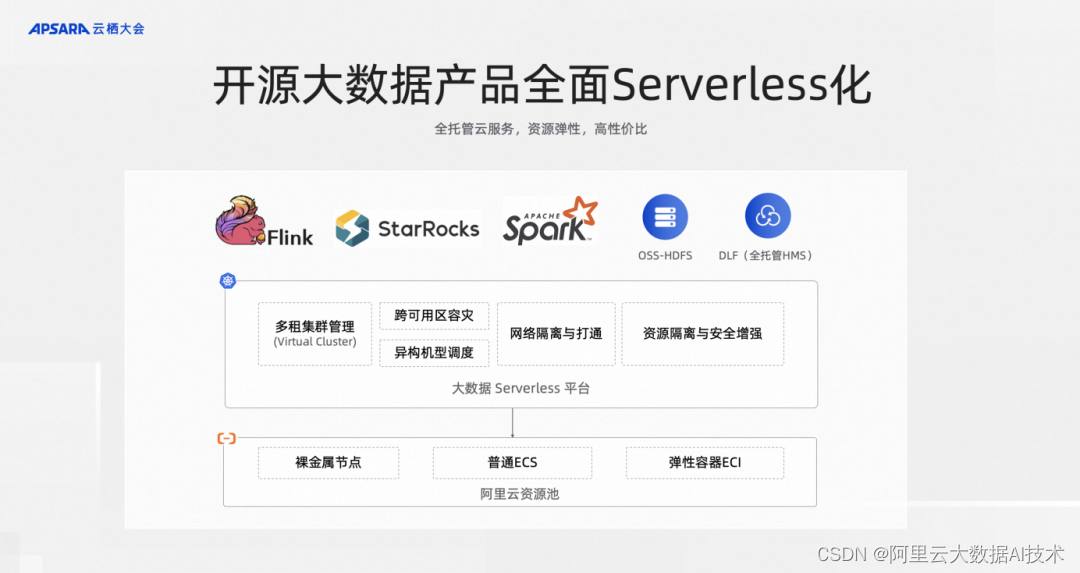The image size is (1080, 573).
Task: Select the 裸金属节点 box
Action: coord(329,463)
